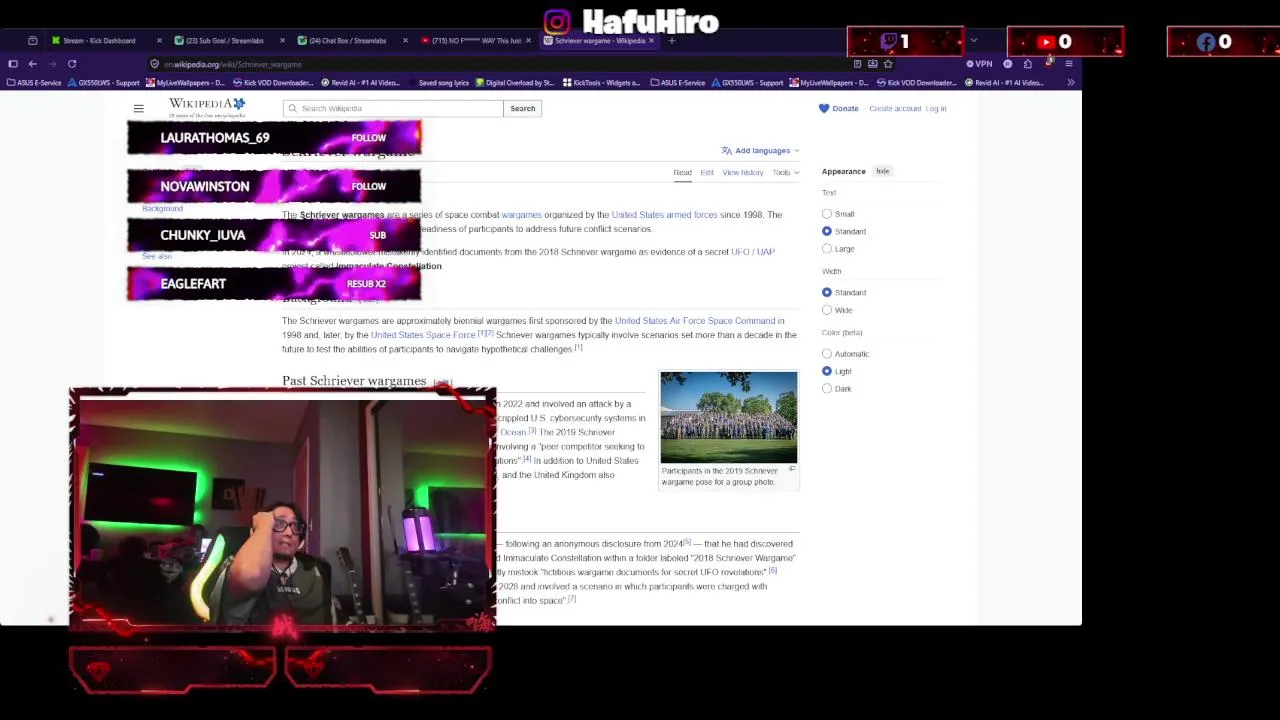Open the KickTools - Widgets bookmark
Screen dimensions: 1280x720
click(x=601, y=83)
